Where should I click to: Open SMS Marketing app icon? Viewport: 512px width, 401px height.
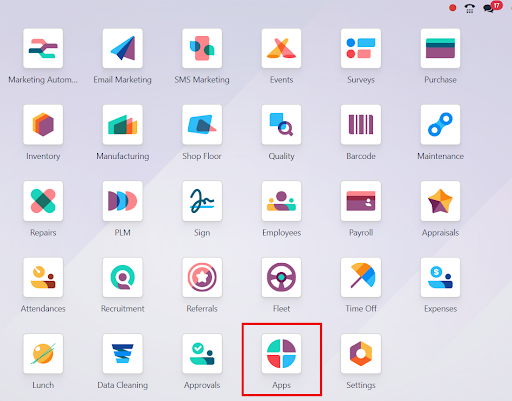pos(202,48)
